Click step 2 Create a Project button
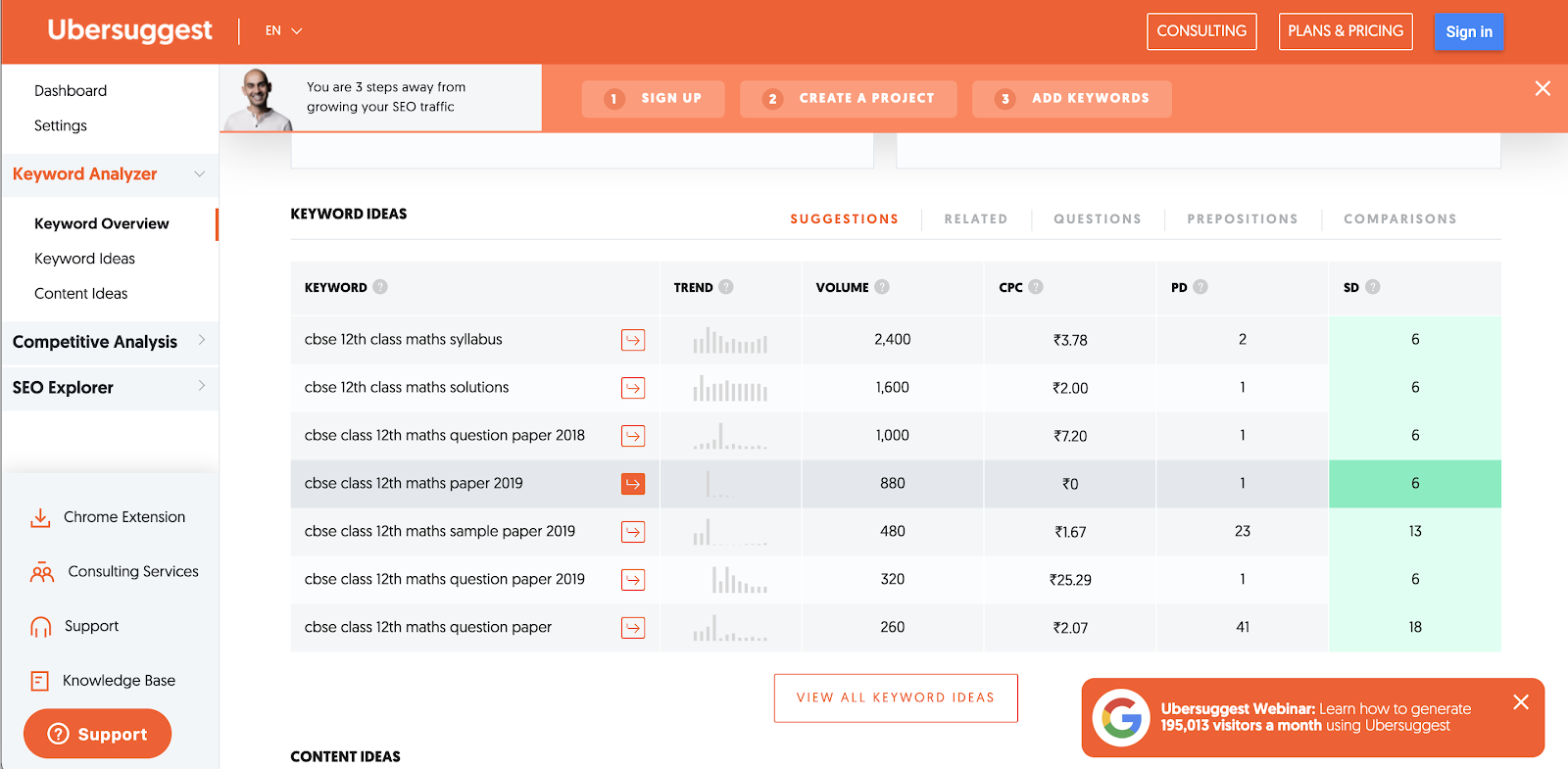 [x=848, y=99]
